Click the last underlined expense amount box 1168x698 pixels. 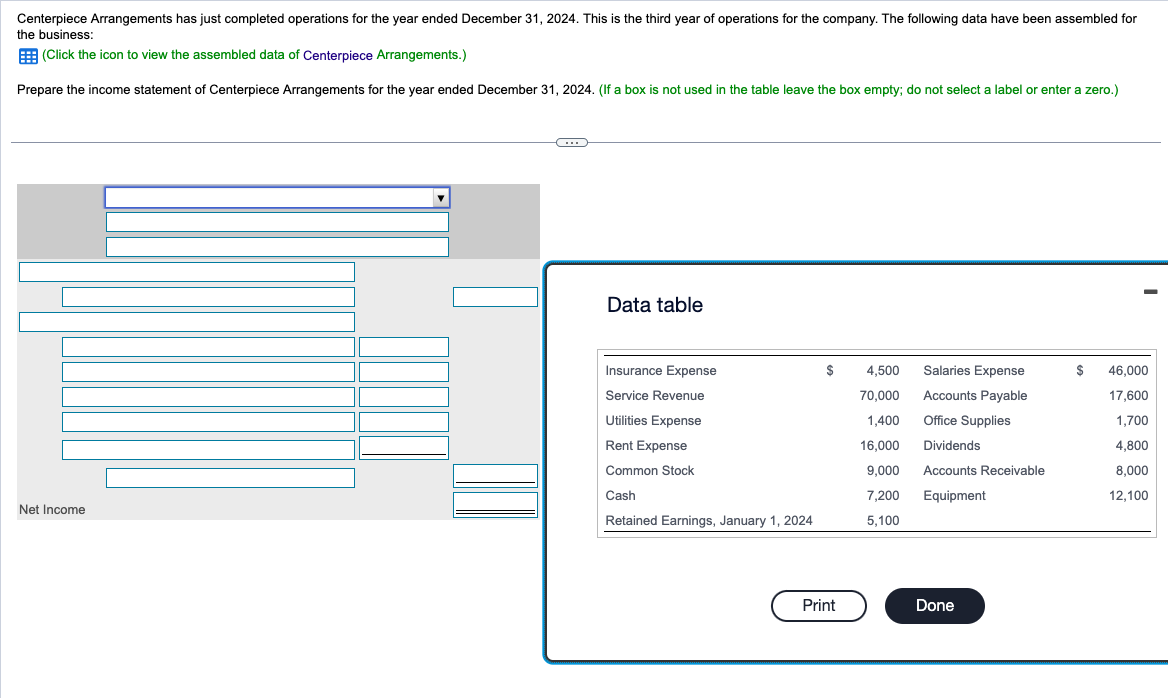pos(404,449)
